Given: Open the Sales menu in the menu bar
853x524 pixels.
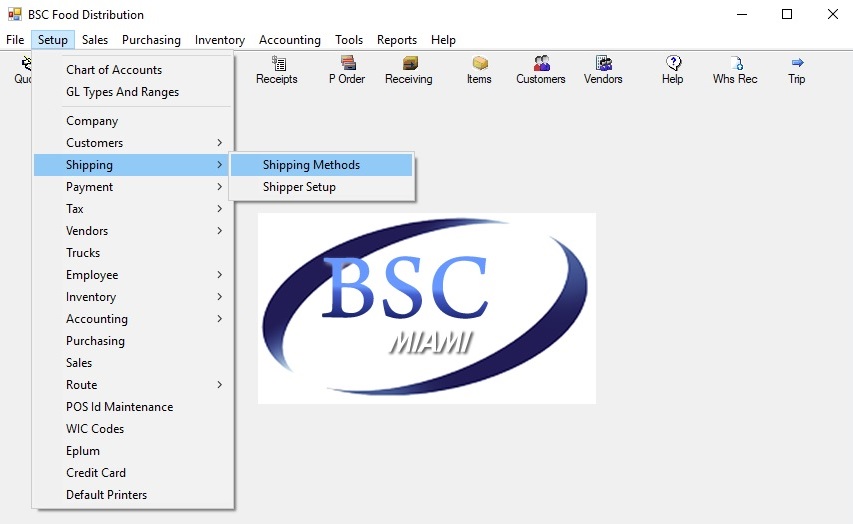Looking at the screenshot, I should coord(95,40).
